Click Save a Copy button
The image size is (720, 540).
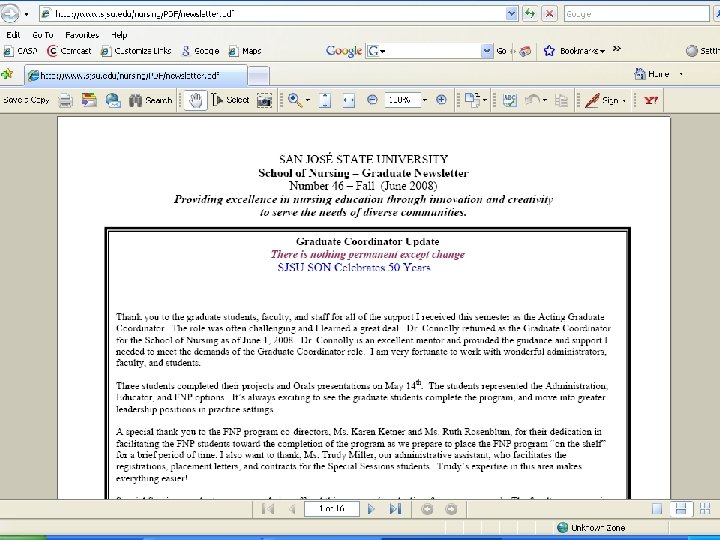click(26, 100)
